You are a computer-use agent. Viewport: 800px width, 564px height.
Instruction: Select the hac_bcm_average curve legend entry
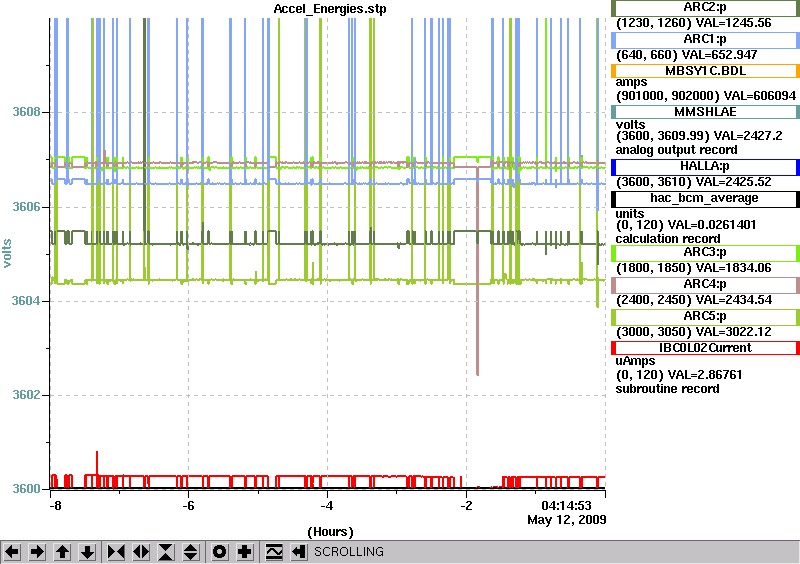pyautogui.click(x=705, y=199)
